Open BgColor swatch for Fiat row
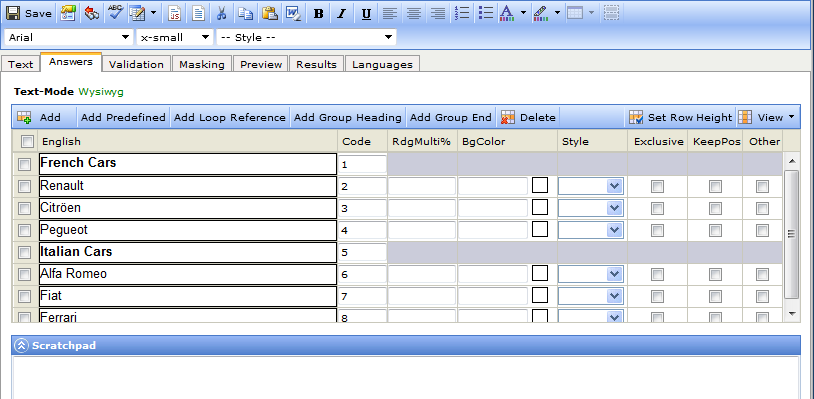Viewport: 814px width, 399px height. pyautogui.click(x=540, y=295)
